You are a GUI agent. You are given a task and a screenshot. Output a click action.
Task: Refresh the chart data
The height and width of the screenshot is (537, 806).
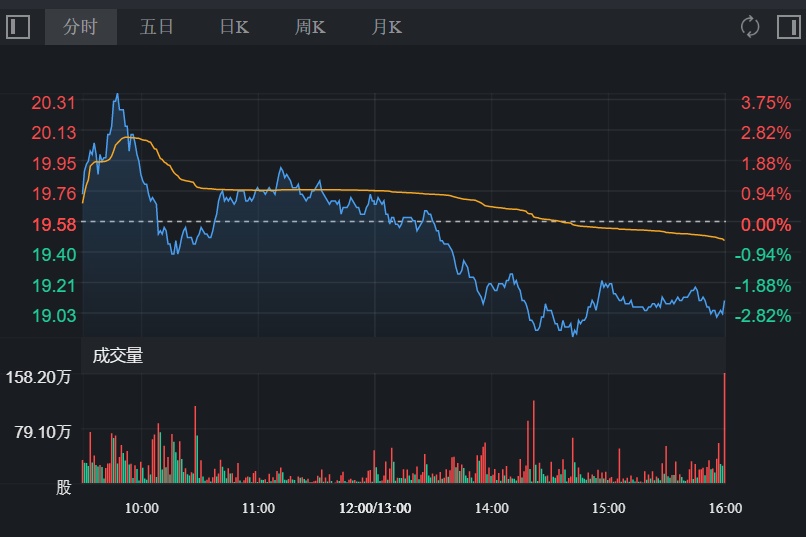coord(750,27)
